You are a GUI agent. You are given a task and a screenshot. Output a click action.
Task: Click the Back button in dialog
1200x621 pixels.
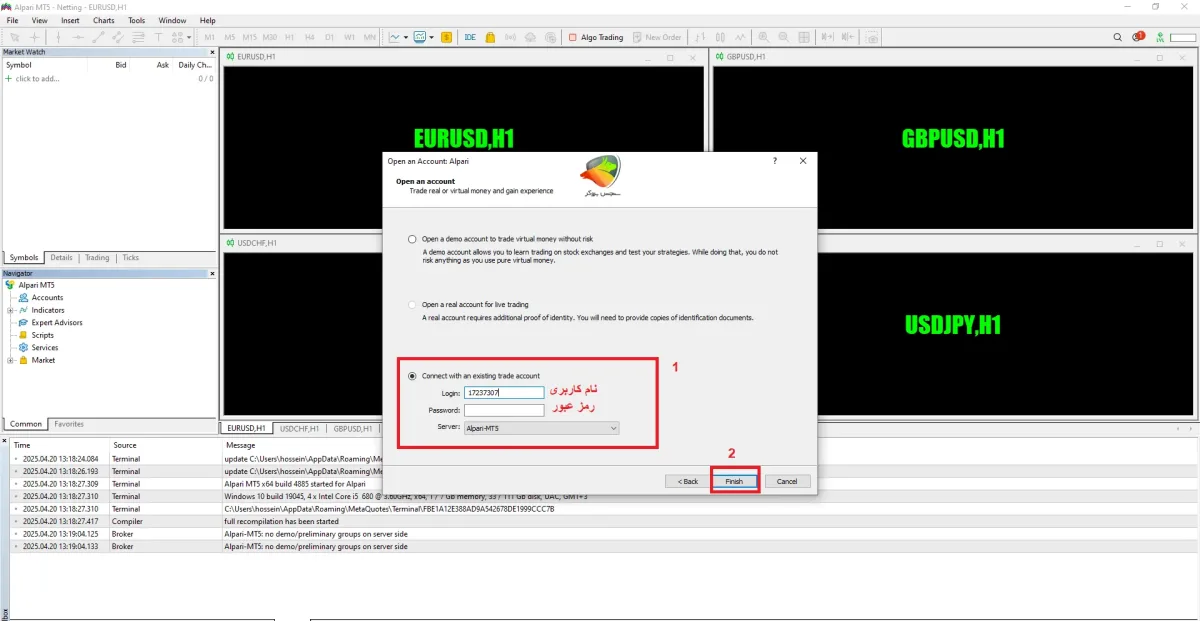[687, 481]
